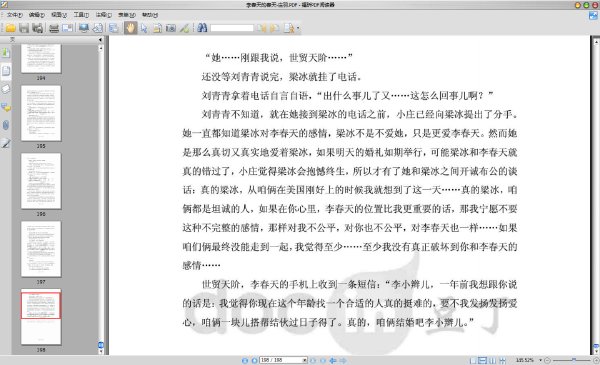
Task: Click the typewriter pen tool icon
Action: 184,28
